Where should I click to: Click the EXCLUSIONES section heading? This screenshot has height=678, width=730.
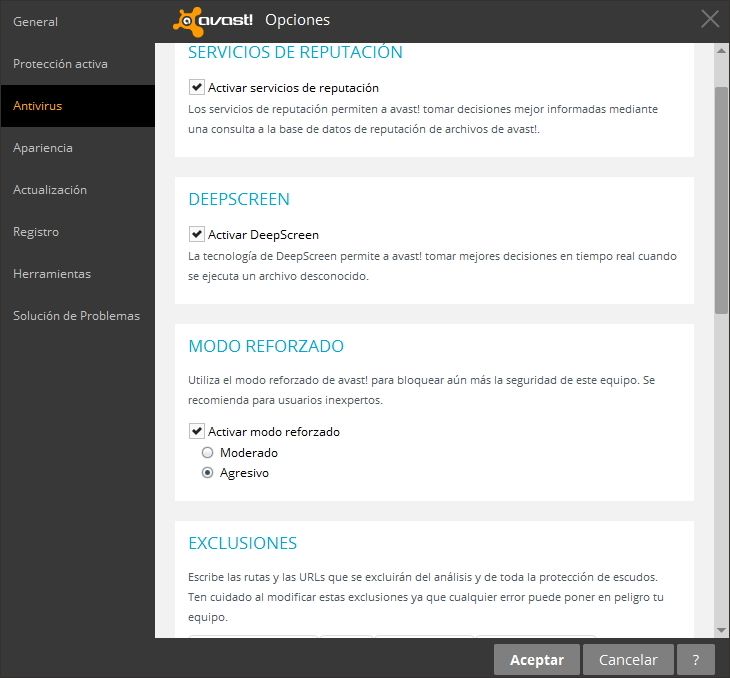(243, 543)
